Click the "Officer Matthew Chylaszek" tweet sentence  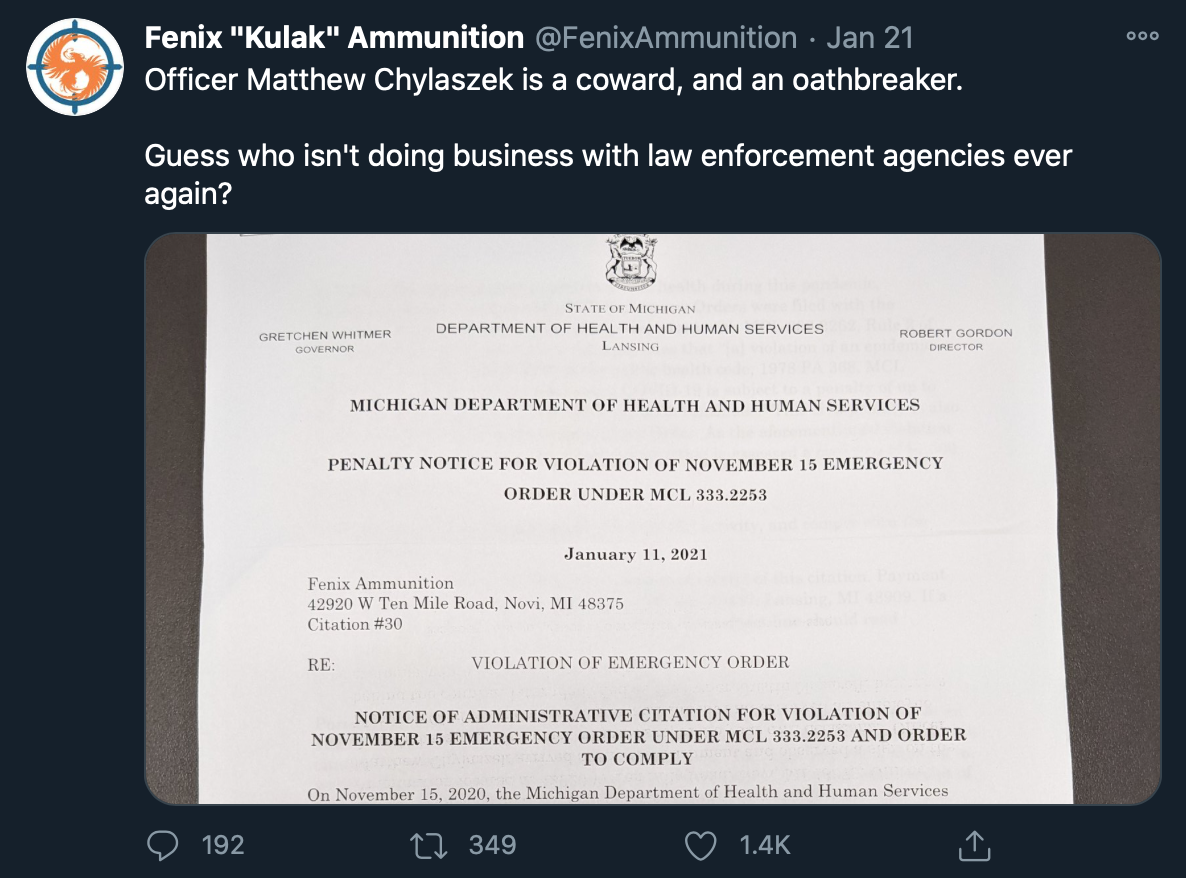point(554,79)
